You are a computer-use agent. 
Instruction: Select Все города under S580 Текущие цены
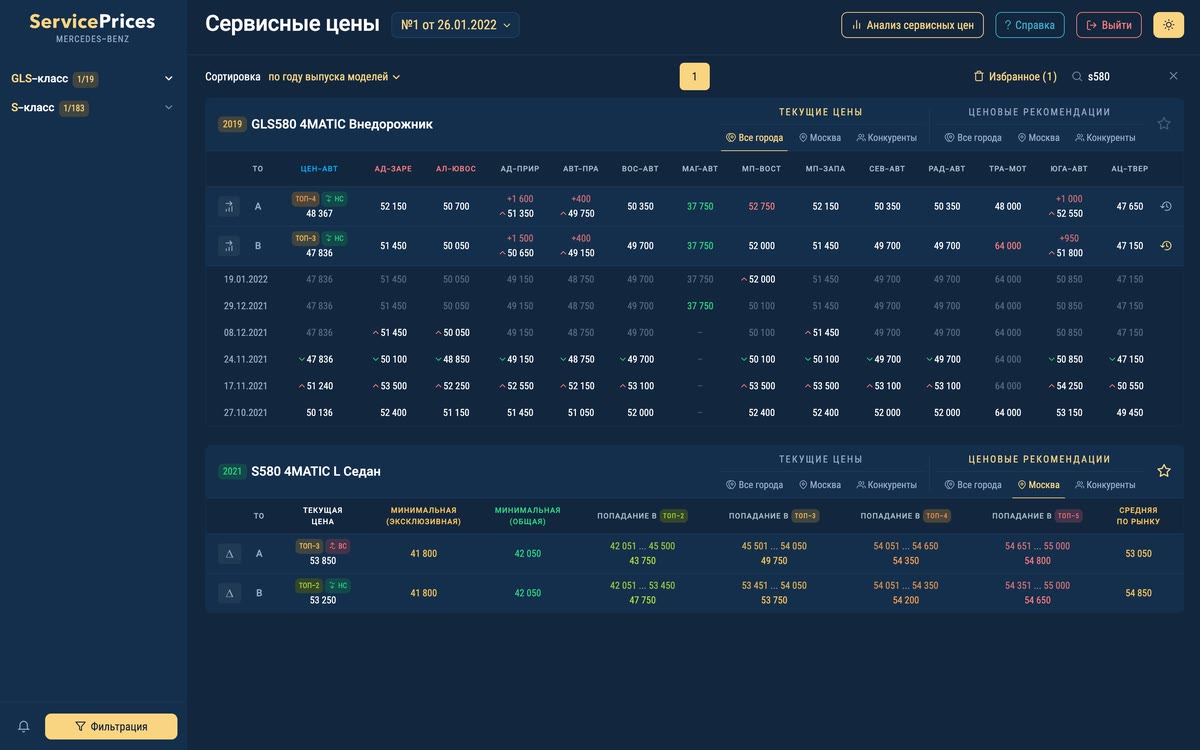click(754, 485)
